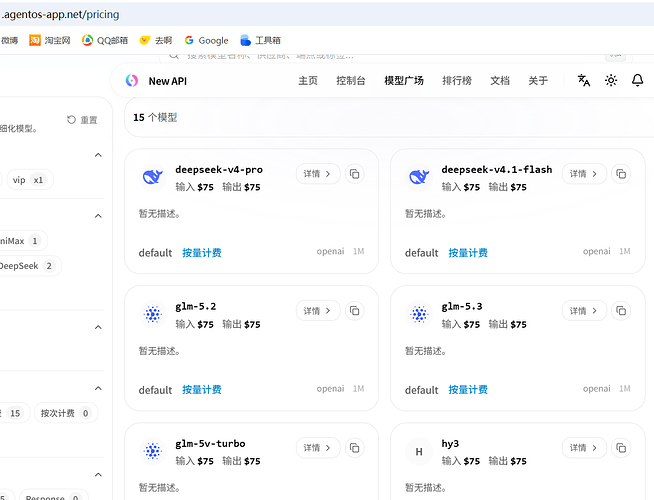Open the 微博 bookmark

tap(9, 40)
